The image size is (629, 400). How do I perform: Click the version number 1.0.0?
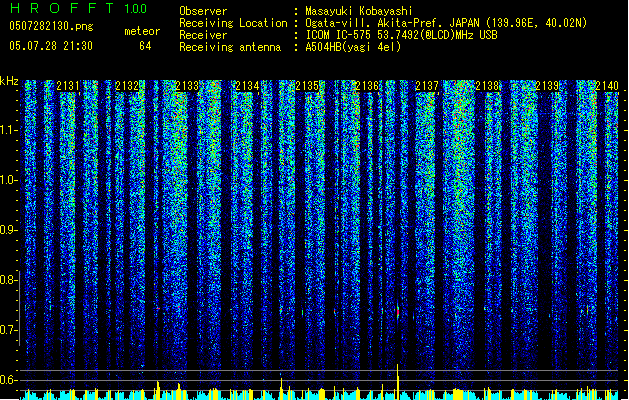[135, 9]
